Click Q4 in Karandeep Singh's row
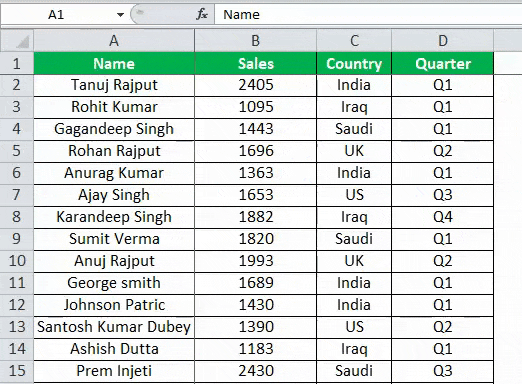Screen dimensions: 522x384 pos(443,217)
